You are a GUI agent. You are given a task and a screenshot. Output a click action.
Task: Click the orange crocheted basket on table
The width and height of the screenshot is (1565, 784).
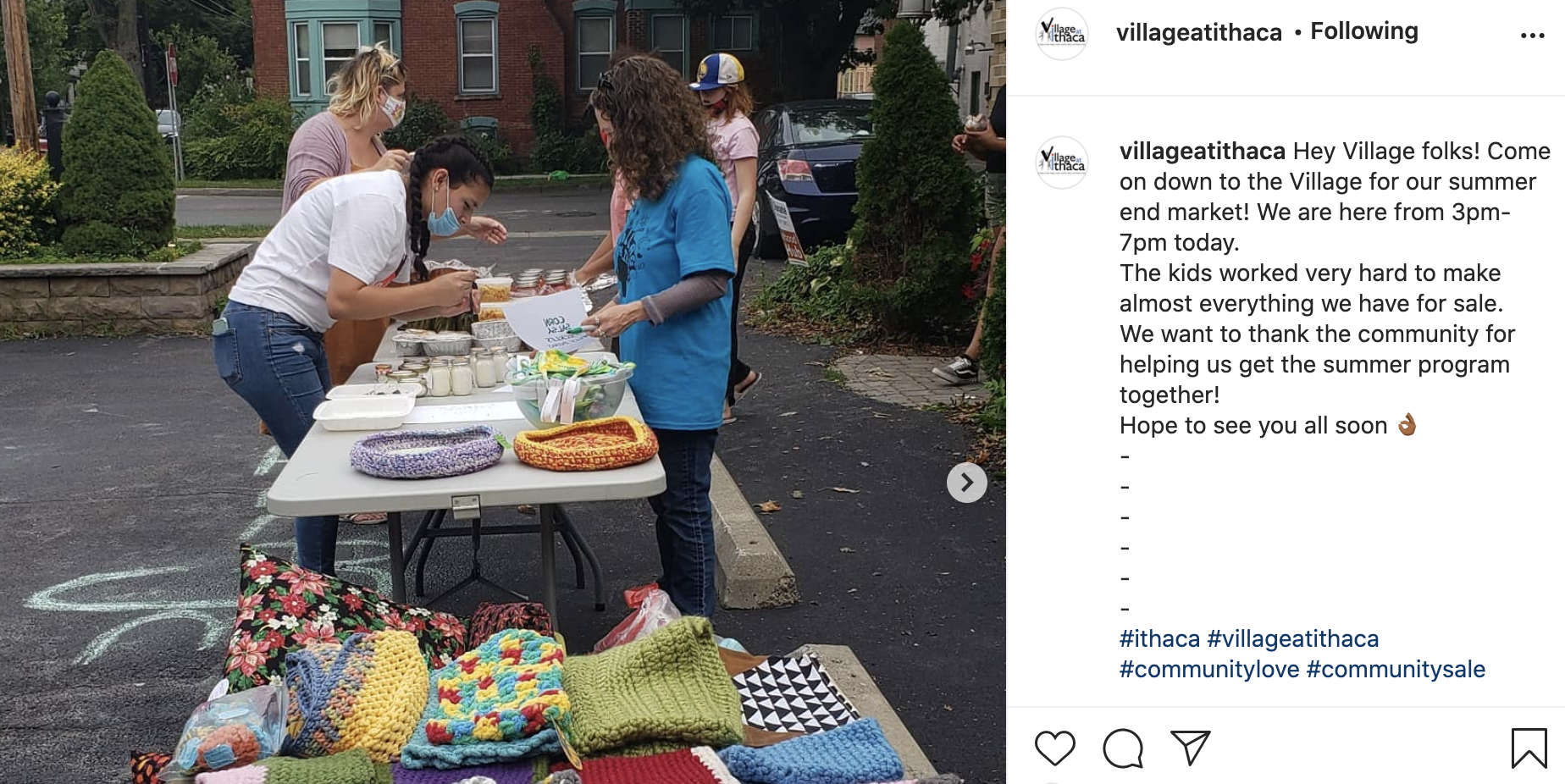(x=585, y=443)
